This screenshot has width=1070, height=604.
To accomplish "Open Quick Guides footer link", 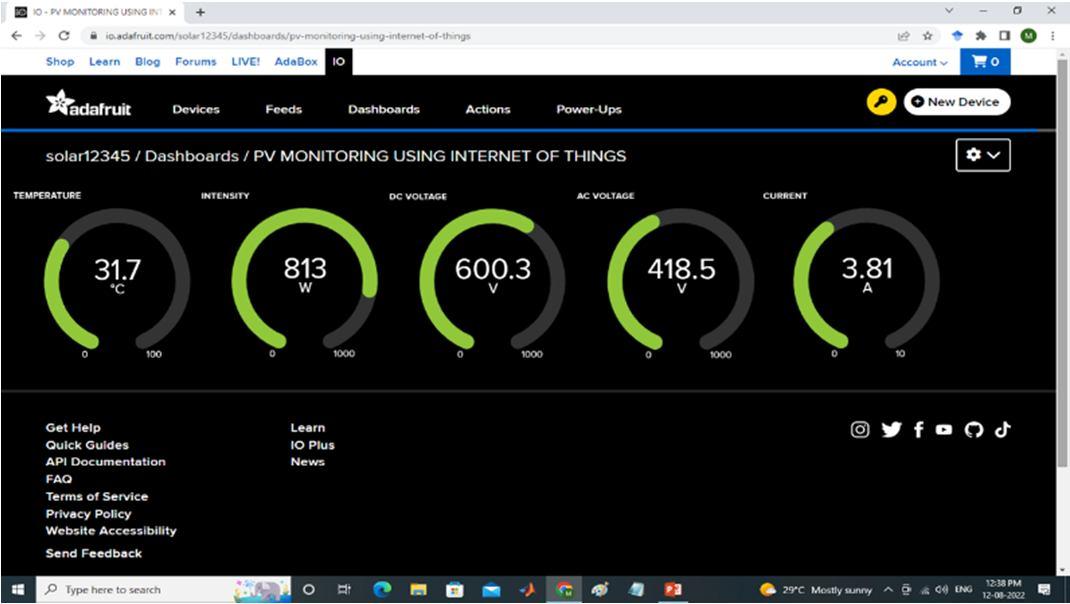I will tap(87, 445).
